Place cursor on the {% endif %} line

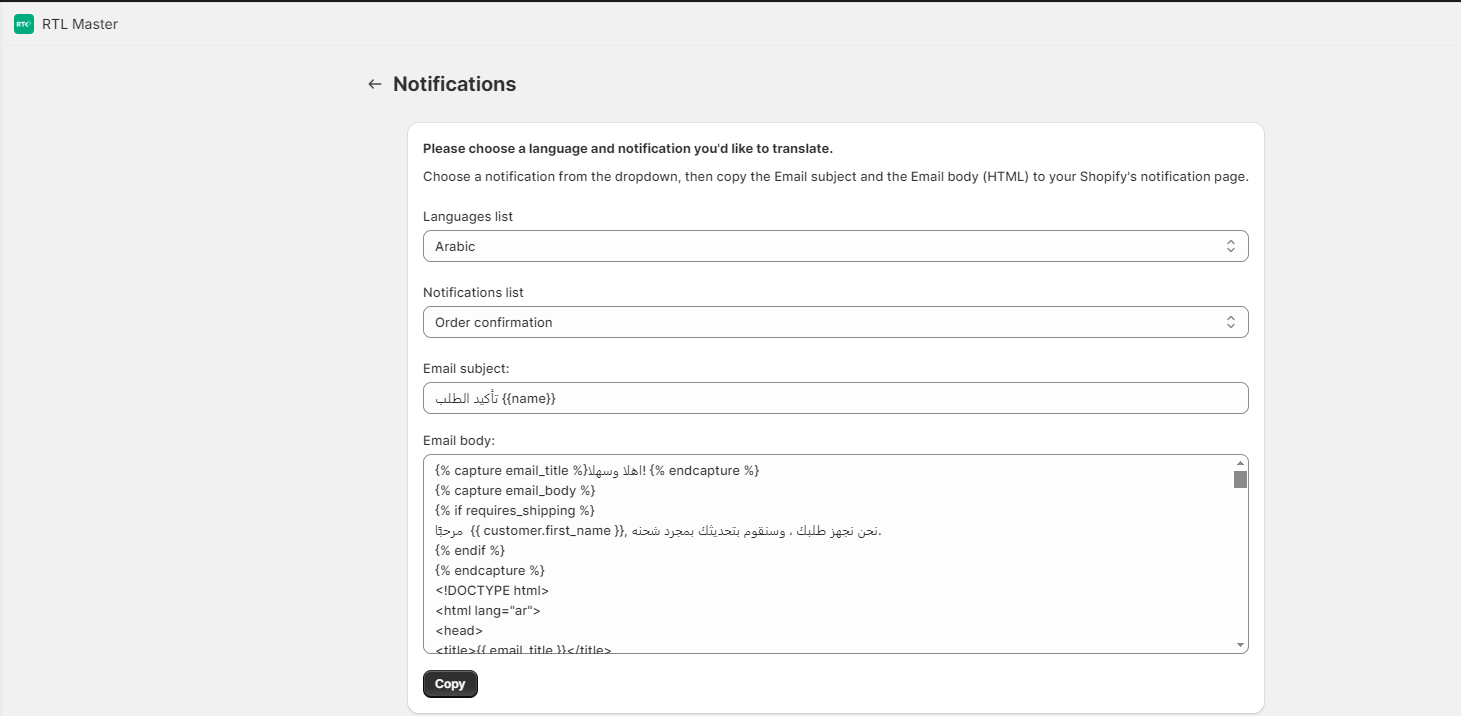[x=470, y=550]
